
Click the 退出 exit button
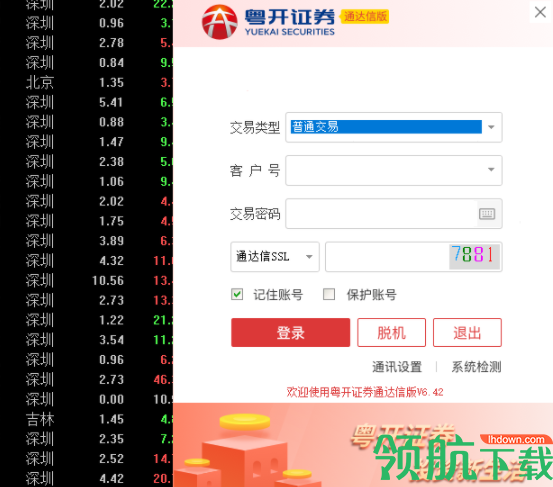pyautogui.click(x=467, y=333)
